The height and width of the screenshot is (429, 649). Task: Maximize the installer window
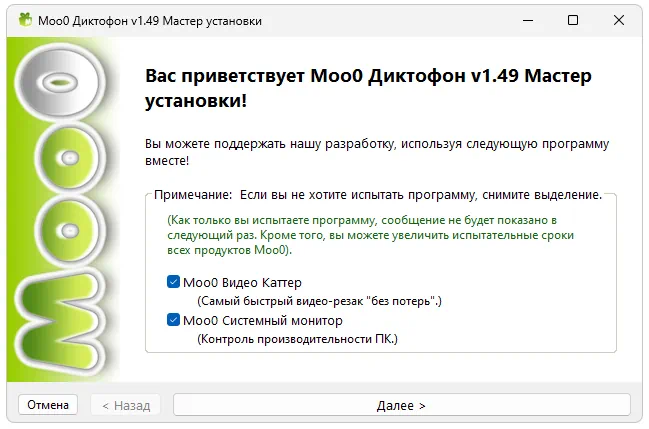[x=573, y=20]
